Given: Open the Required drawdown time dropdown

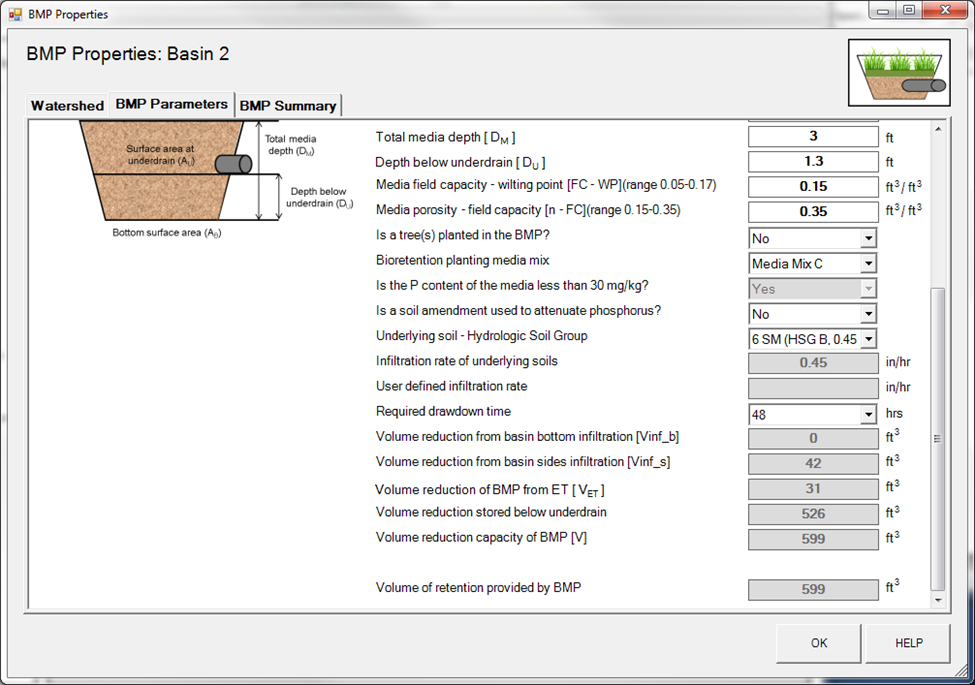Looking at the screenshot, I should [x=867, y=414].
